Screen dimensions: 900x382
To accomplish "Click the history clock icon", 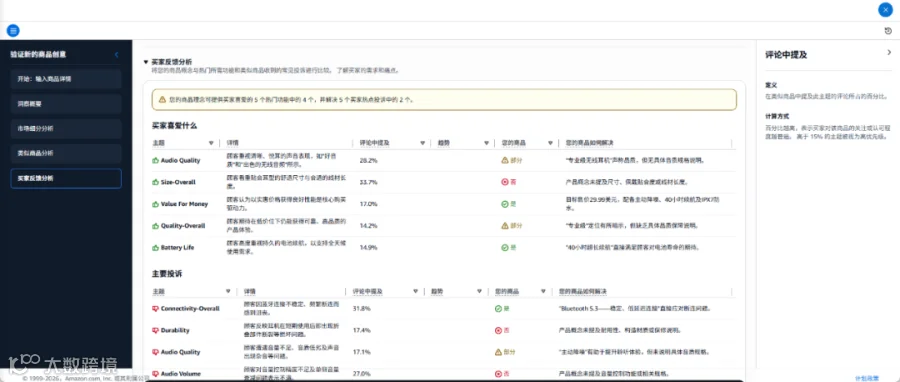I will tap(889, 31).
